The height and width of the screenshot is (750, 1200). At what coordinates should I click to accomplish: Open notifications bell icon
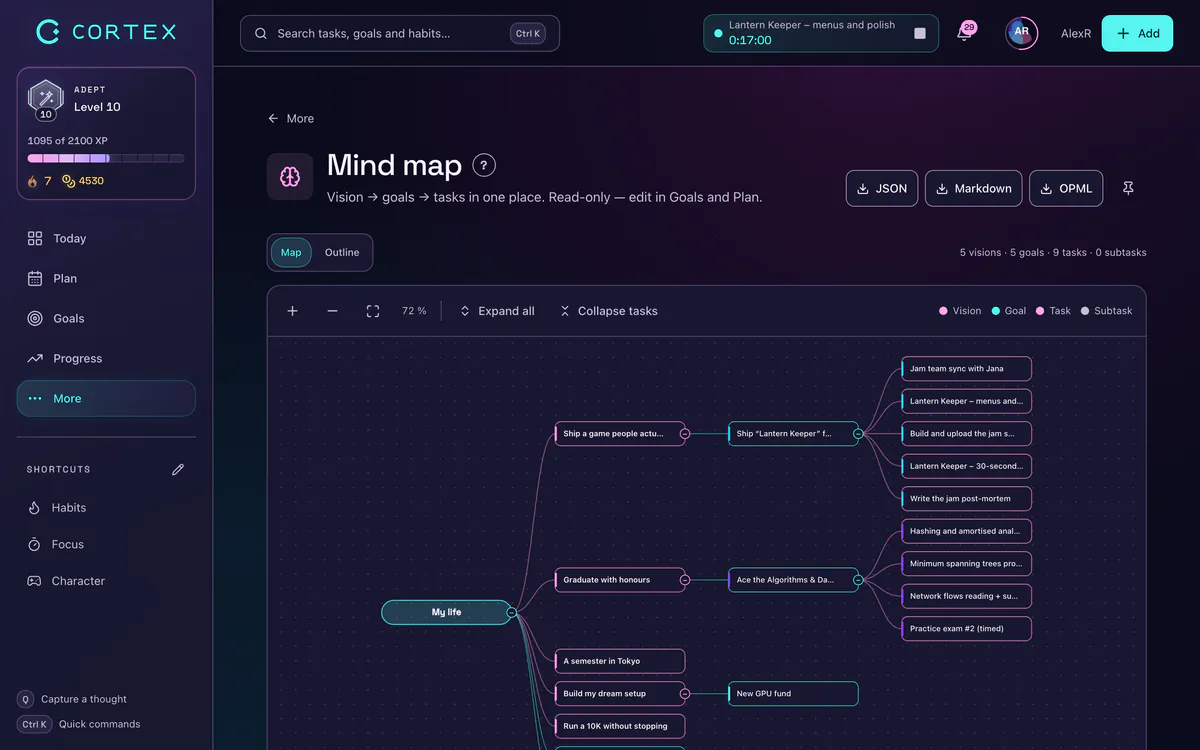coord(964,33)
